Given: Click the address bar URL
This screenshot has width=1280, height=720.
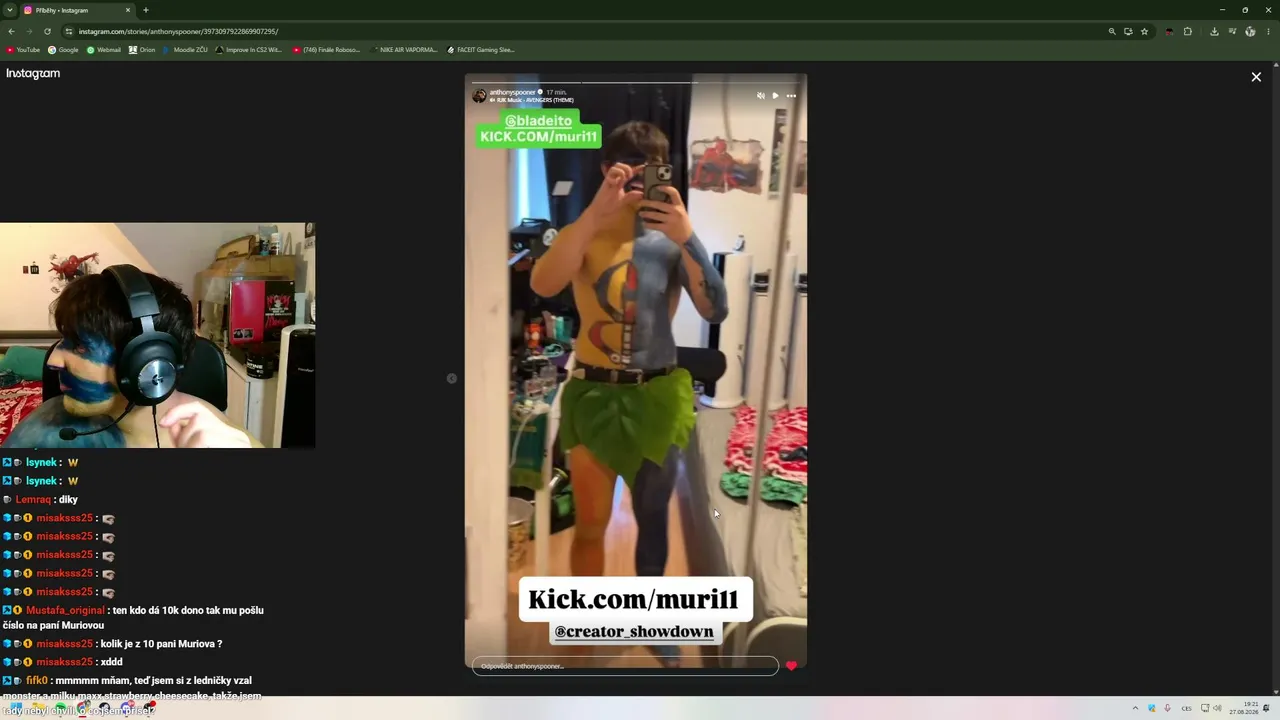Looking at the screenshot, I should click(179, 31).
